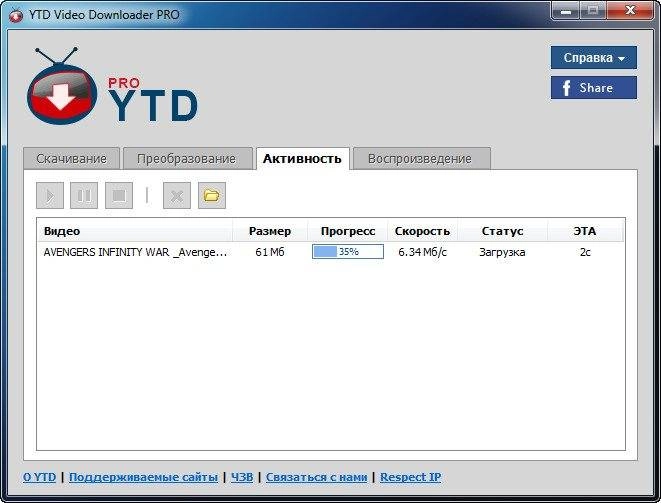This screenshot has height=503, width=661.
Task: Select the Активность tab
Action: pos(302,159)
